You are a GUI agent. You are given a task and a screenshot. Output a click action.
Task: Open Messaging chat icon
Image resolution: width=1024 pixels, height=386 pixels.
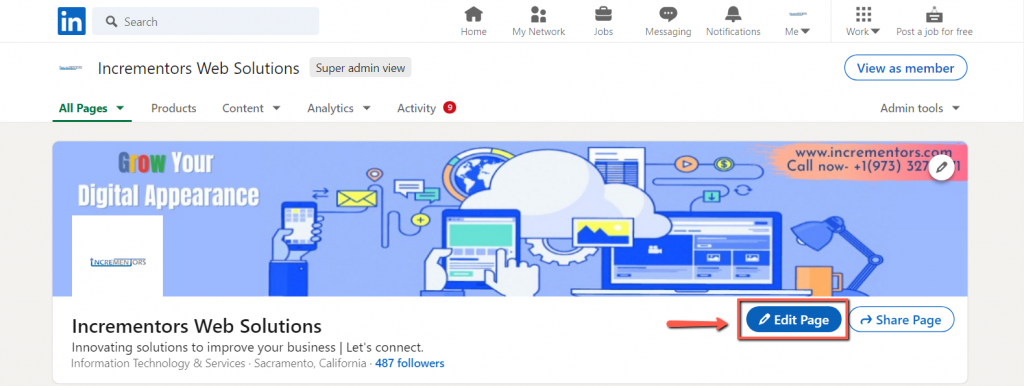tap(667, 22)
